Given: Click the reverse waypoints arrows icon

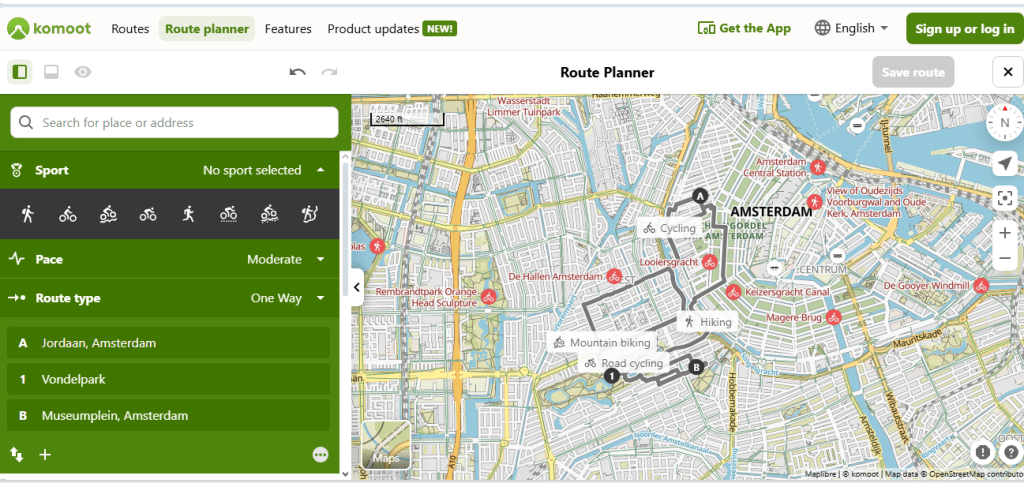Looking at the screenshot, I should pos(17,454).
